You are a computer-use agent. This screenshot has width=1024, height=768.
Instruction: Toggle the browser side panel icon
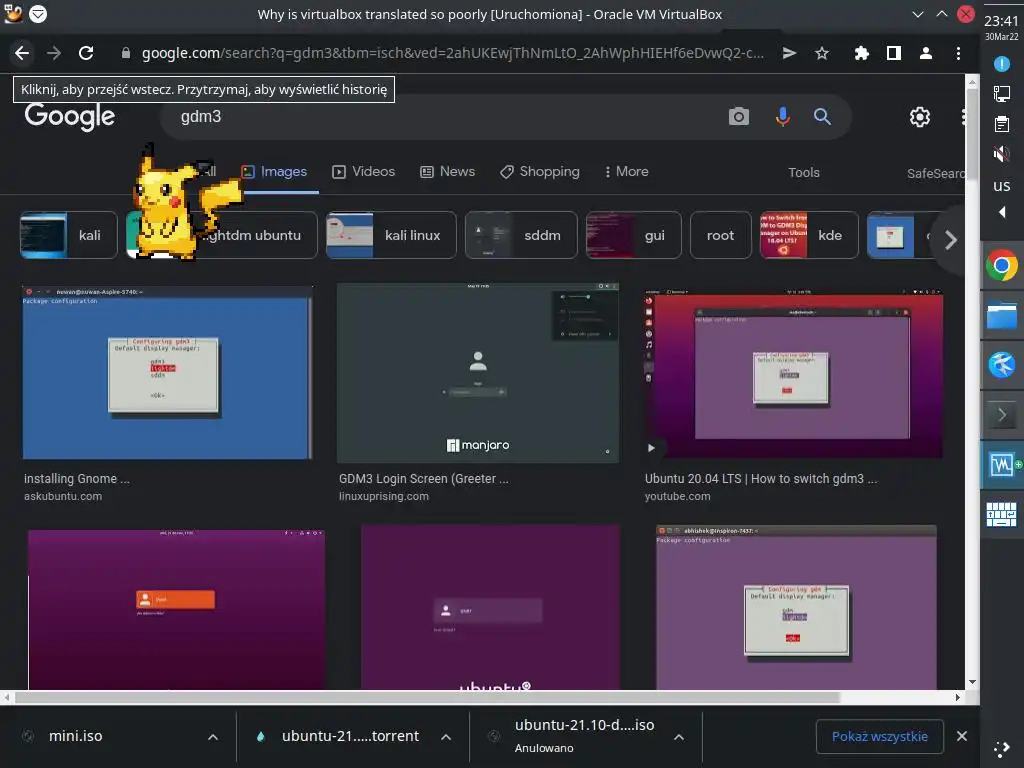tap(893, 53)
